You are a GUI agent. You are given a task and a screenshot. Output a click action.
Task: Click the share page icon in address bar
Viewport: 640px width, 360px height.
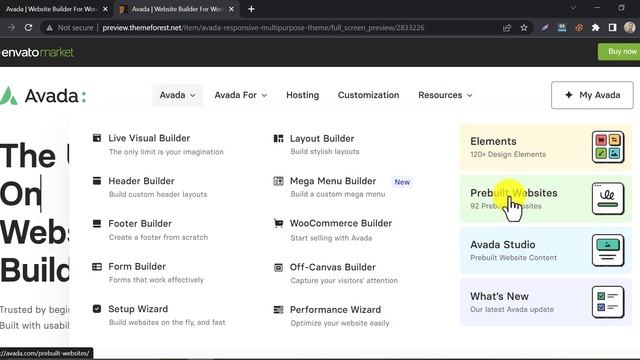pyautogui.click(x=507, y=28)
